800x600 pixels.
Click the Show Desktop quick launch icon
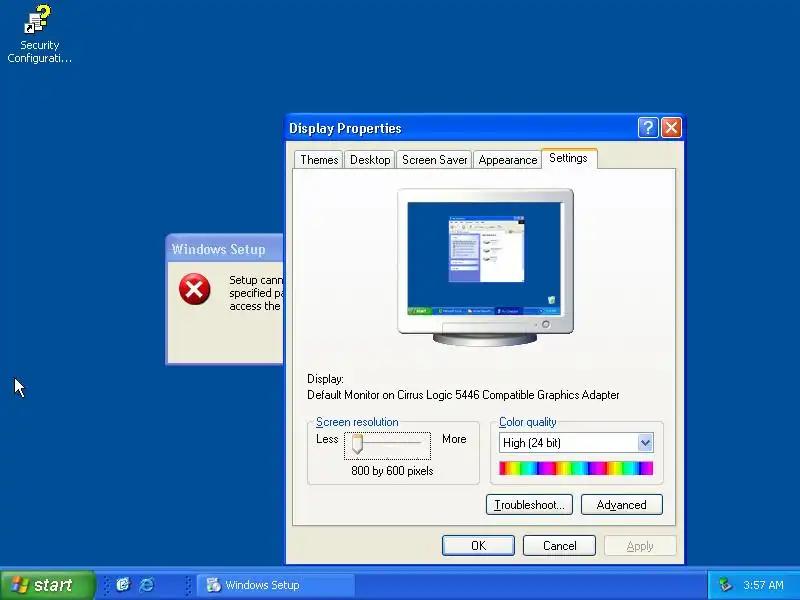(x=123, y=585)
